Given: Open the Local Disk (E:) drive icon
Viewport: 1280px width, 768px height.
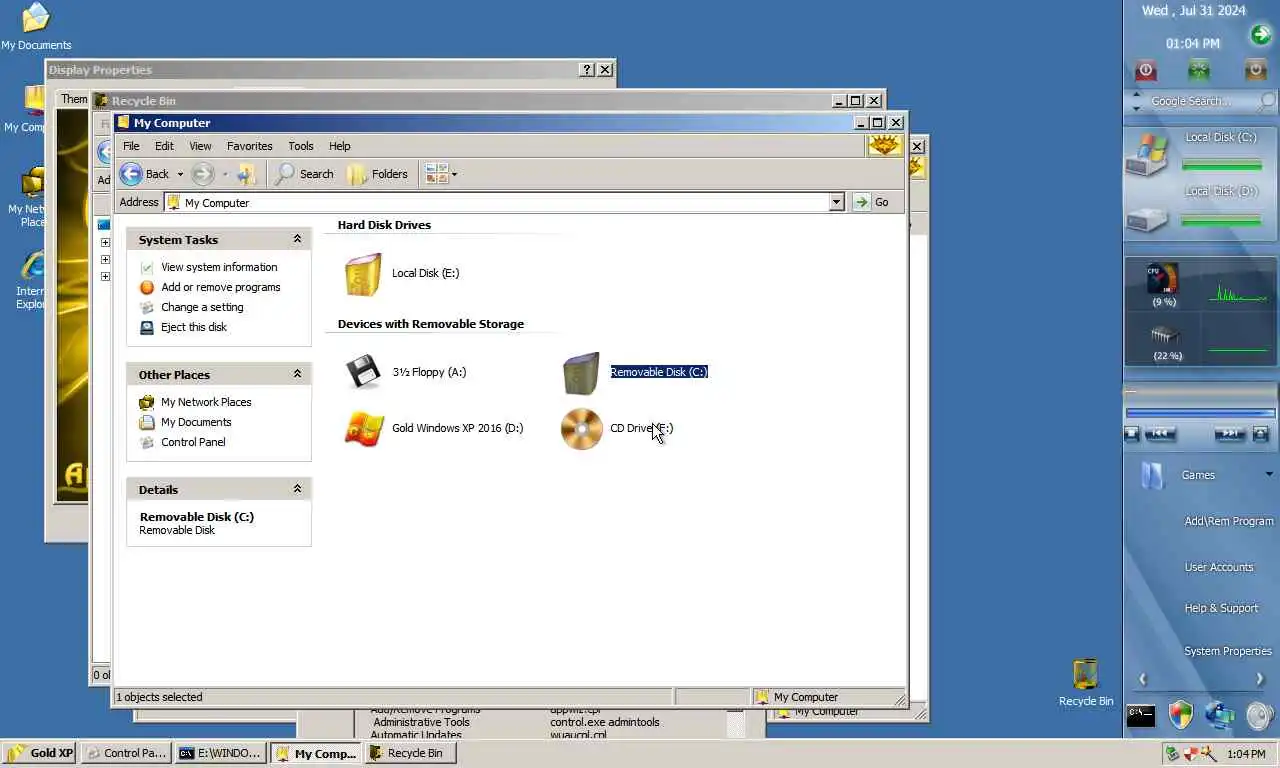Looking at the screenshot, I should [363, 274].
